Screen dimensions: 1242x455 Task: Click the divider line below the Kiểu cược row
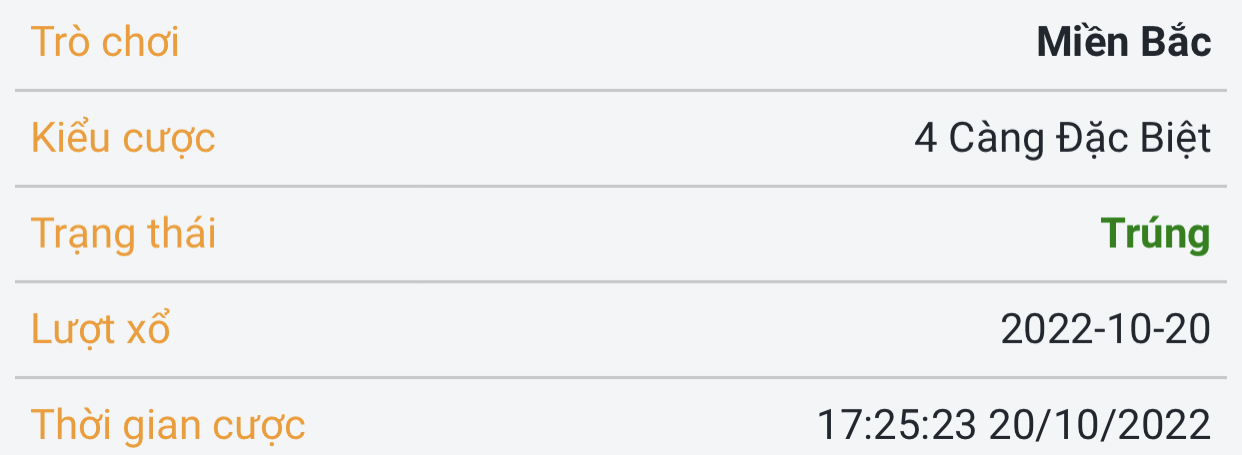coord(620,186)
